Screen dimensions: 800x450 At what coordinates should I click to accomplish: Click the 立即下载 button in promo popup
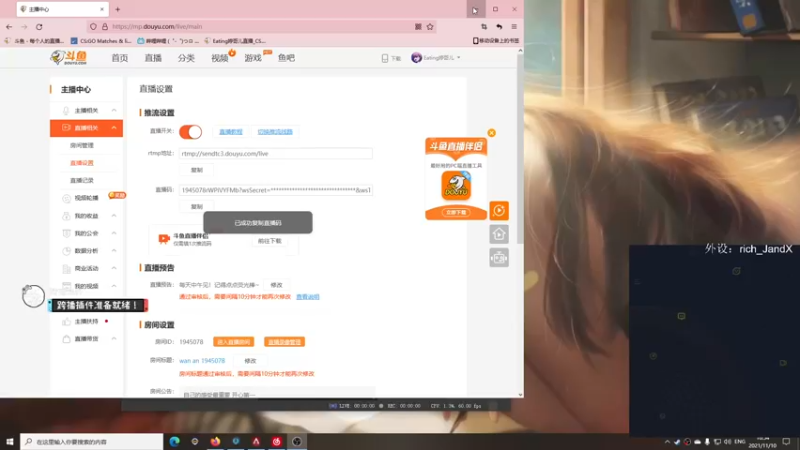pyautogui.click(x=456, y=212)
